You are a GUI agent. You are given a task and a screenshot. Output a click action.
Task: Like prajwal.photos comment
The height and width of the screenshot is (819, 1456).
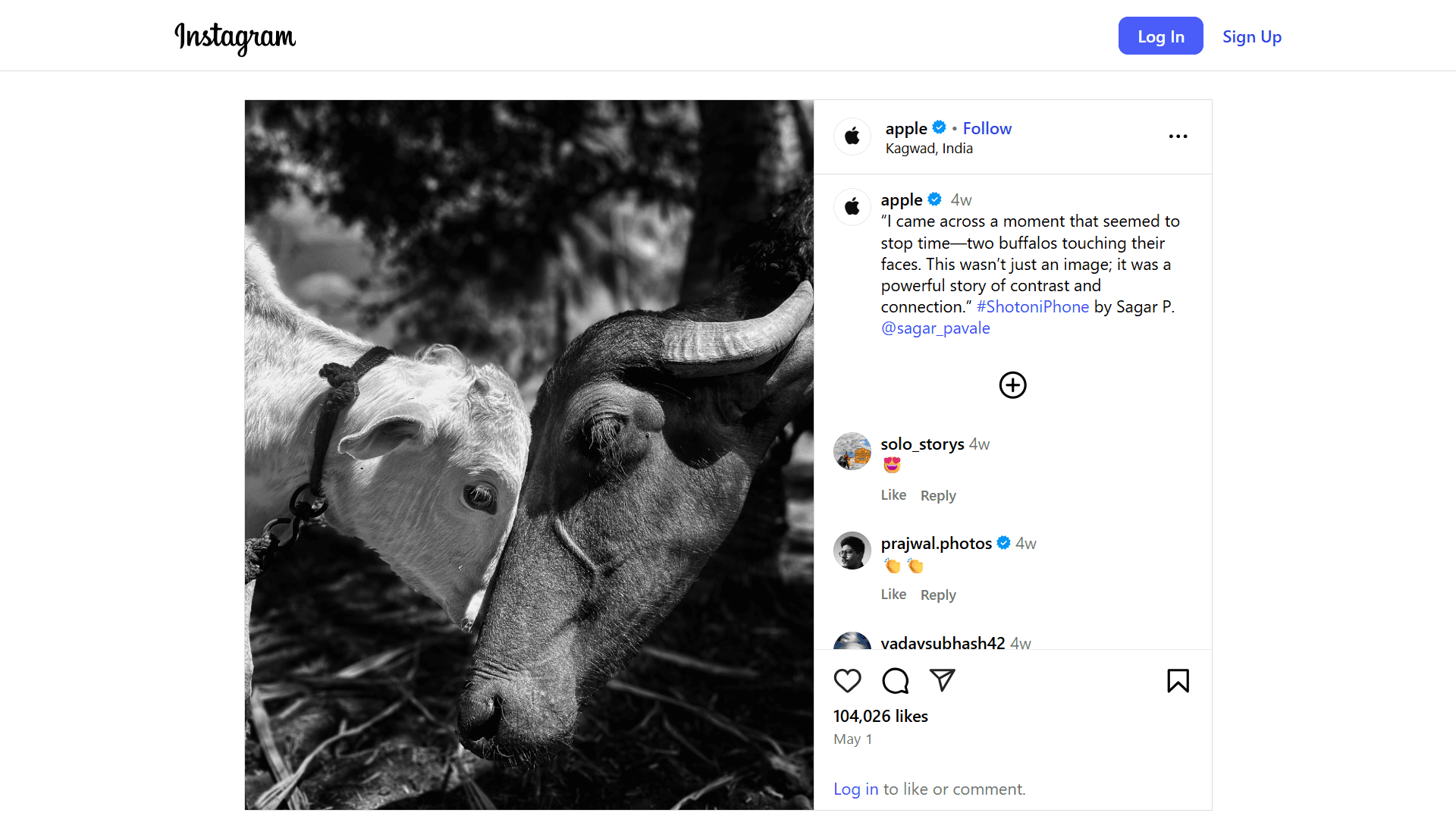(893, 595)
